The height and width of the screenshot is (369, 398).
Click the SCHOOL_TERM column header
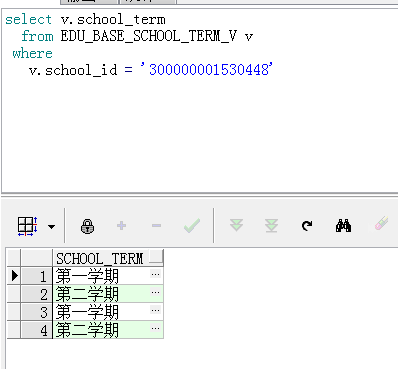tap(108, 258)
